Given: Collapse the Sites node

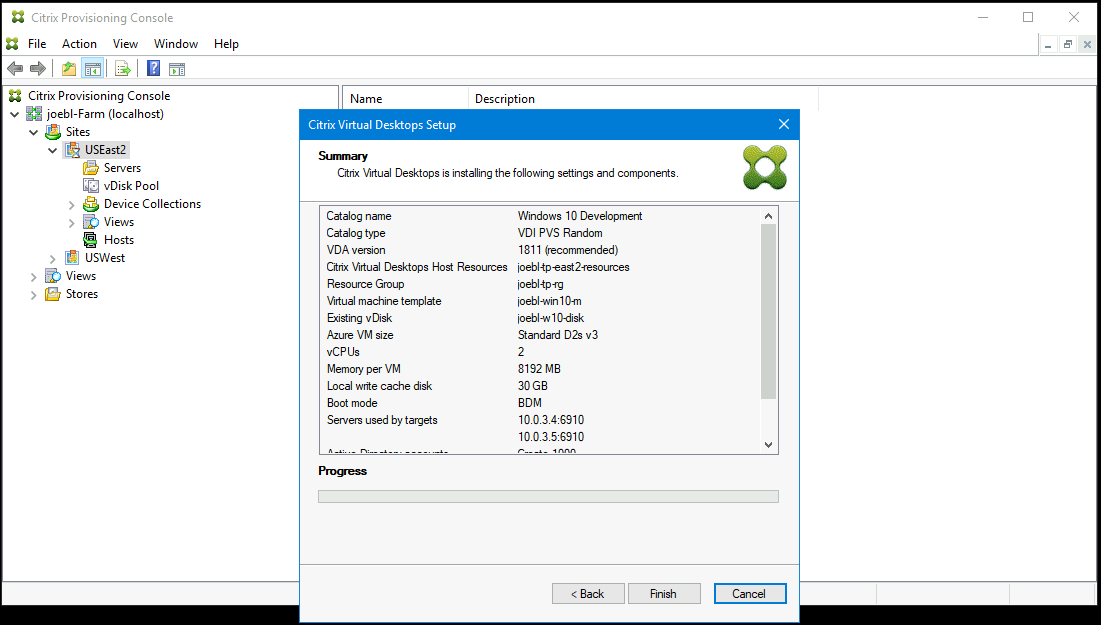Looking at the screenshot, I should pos(33,131).
